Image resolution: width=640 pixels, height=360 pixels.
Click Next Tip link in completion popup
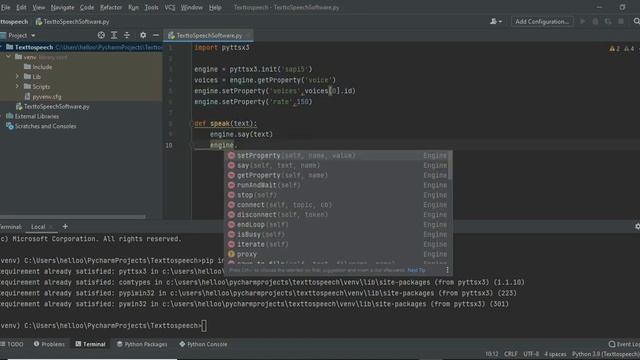pyautogui.click(x=416, y=270)
